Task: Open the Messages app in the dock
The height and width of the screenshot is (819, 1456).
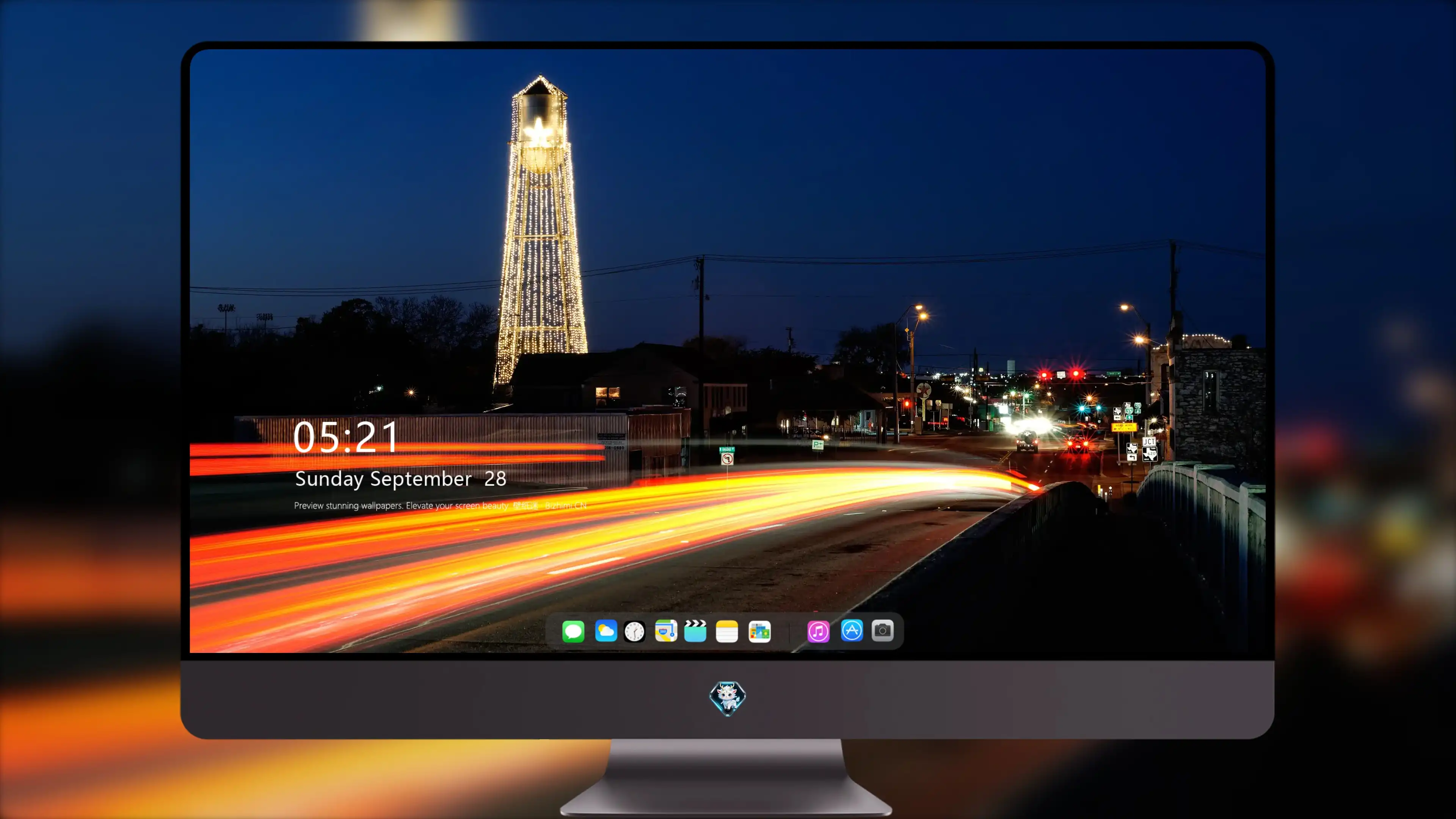Action: (573, 631)
